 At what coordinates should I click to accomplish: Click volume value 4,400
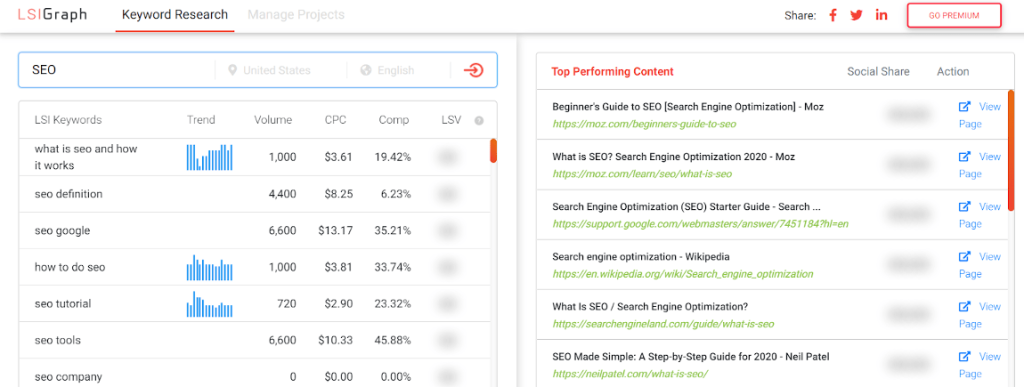coord(281,194)
